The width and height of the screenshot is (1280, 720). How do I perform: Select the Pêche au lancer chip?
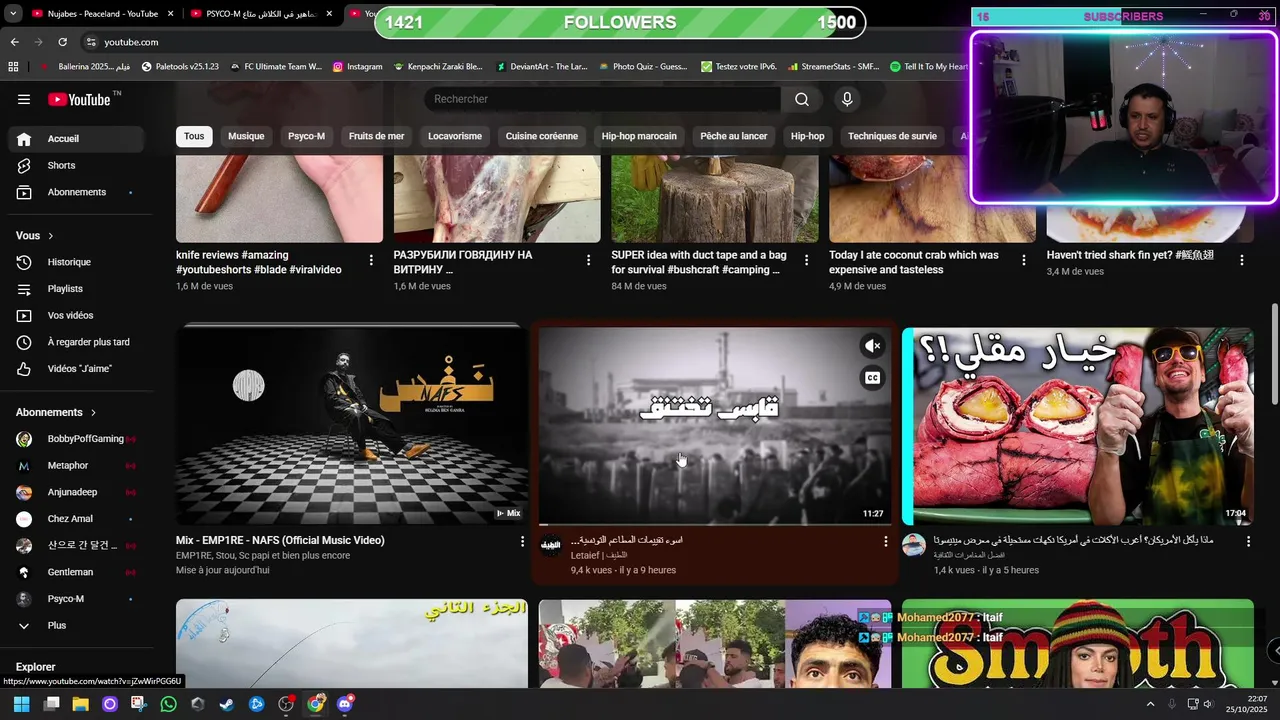[734, 136]
